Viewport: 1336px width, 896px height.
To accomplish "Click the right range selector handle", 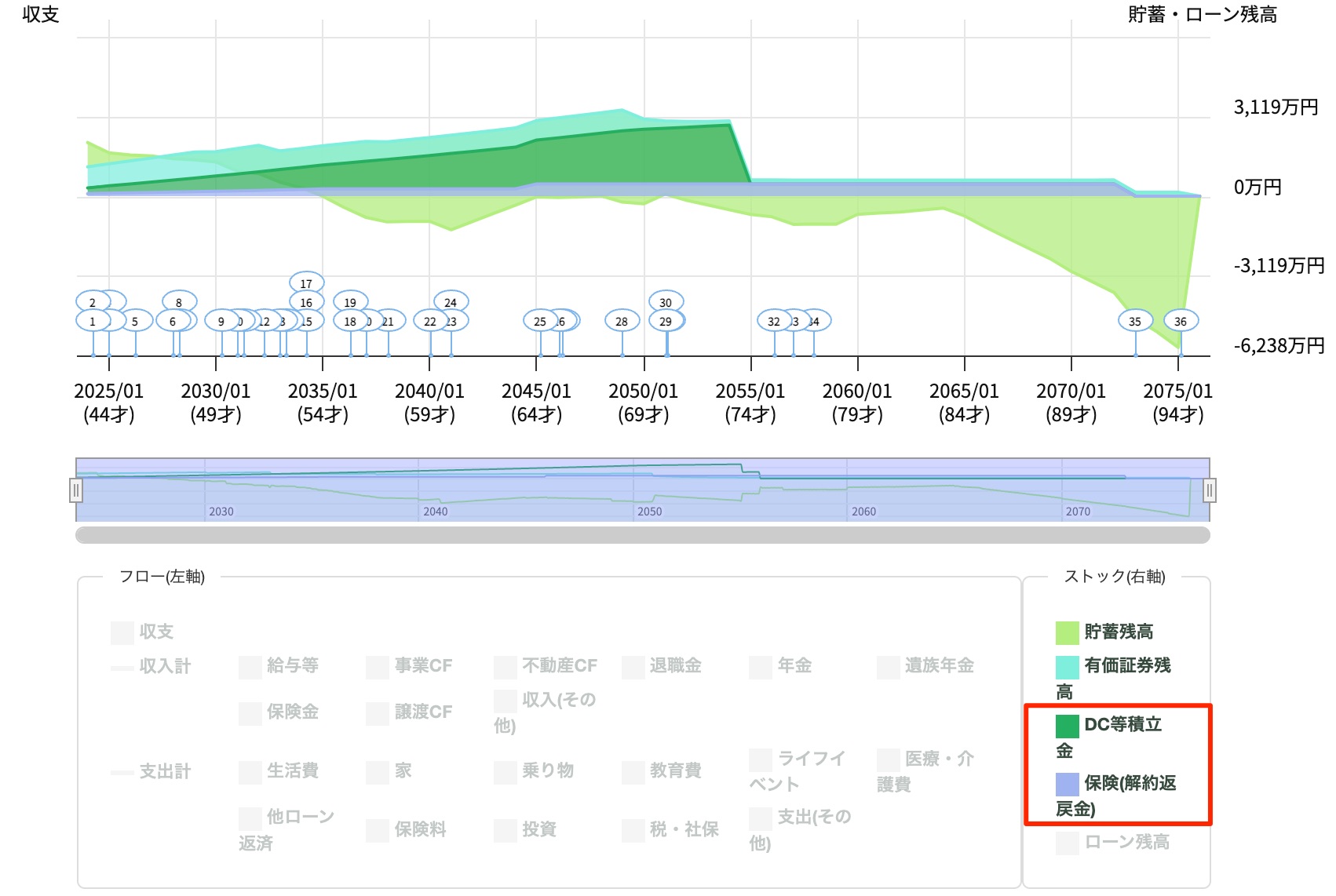I will point(1210,491).
